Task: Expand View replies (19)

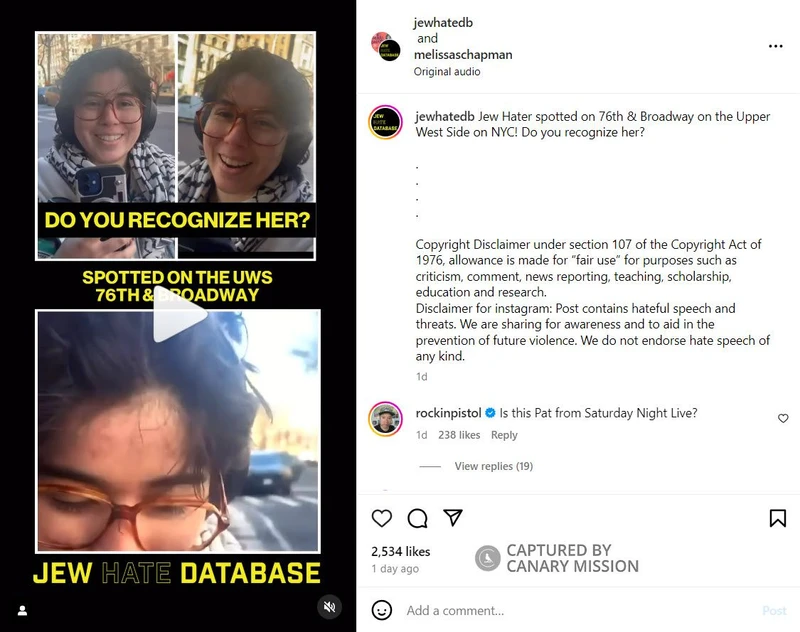Action: [x=494, y=466]
